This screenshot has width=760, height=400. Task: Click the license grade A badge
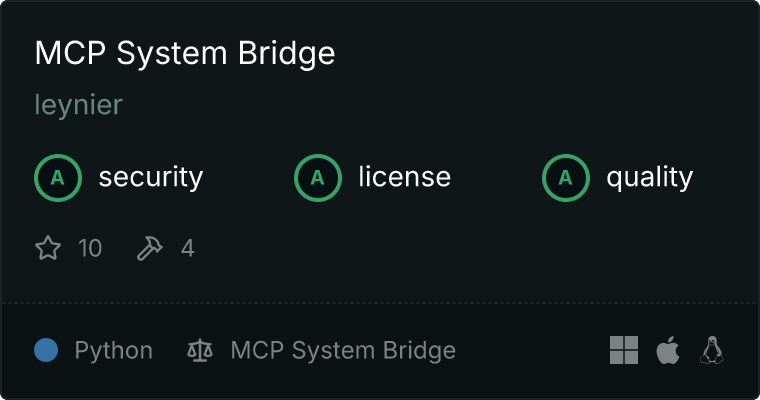pos(317,178)
